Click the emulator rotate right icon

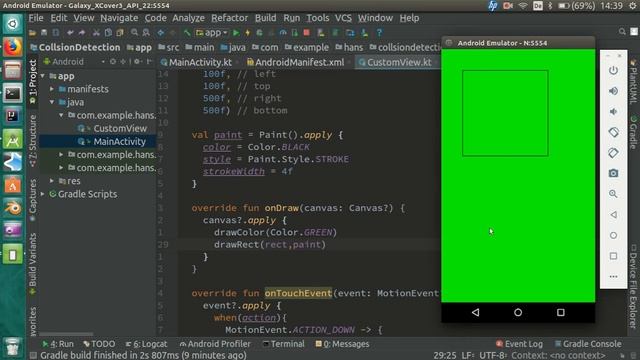613,153
